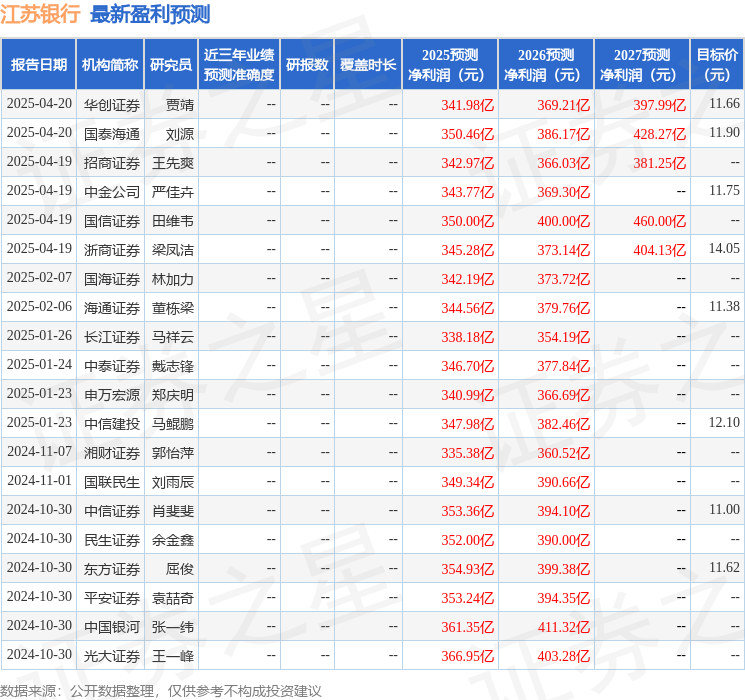Screen dimensions: 745x700
Task: Select the 覆盖时长 column header
Action: click(368, 65)
